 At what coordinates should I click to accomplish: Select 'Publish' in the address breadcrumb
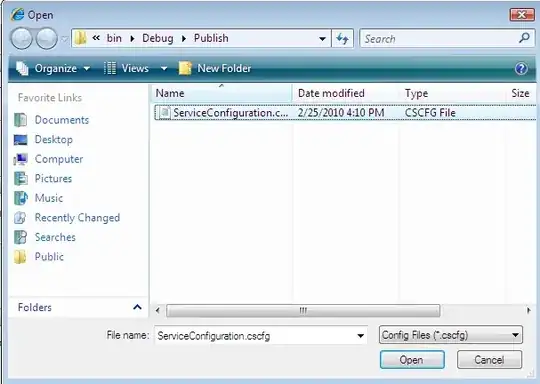click(211, 38)
